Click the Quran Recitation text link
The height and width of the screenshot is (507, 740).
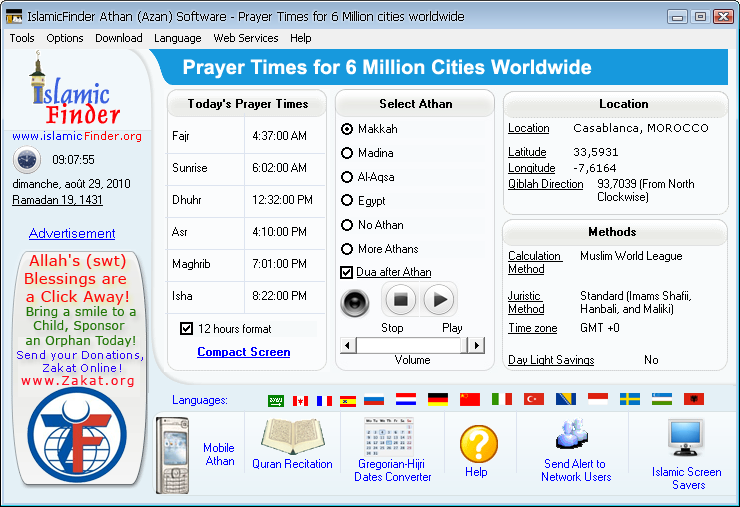click(292, 464)
